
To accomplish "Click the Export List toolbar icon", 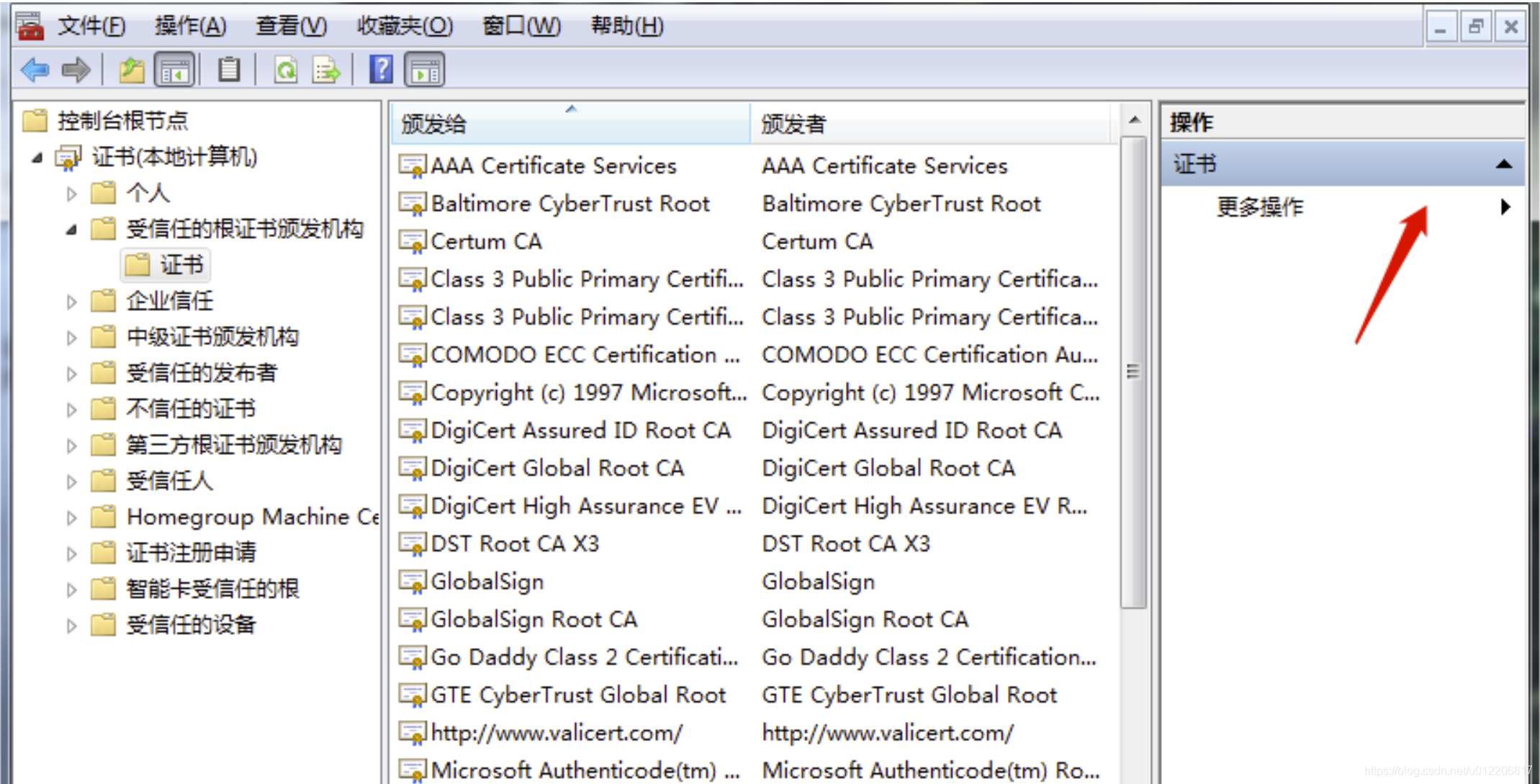I will pos(326,70).
